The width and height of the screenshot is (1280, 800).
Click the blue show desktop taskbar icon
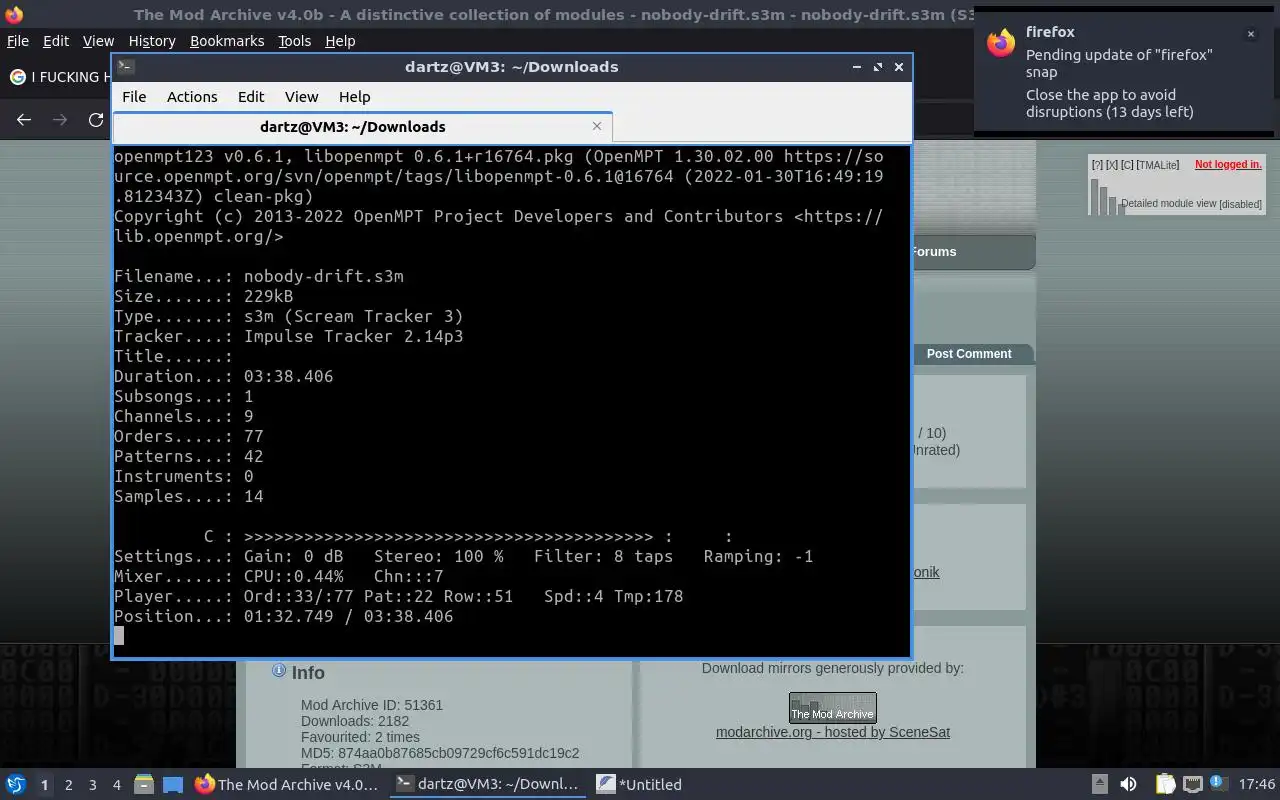(x=173, y=785)
